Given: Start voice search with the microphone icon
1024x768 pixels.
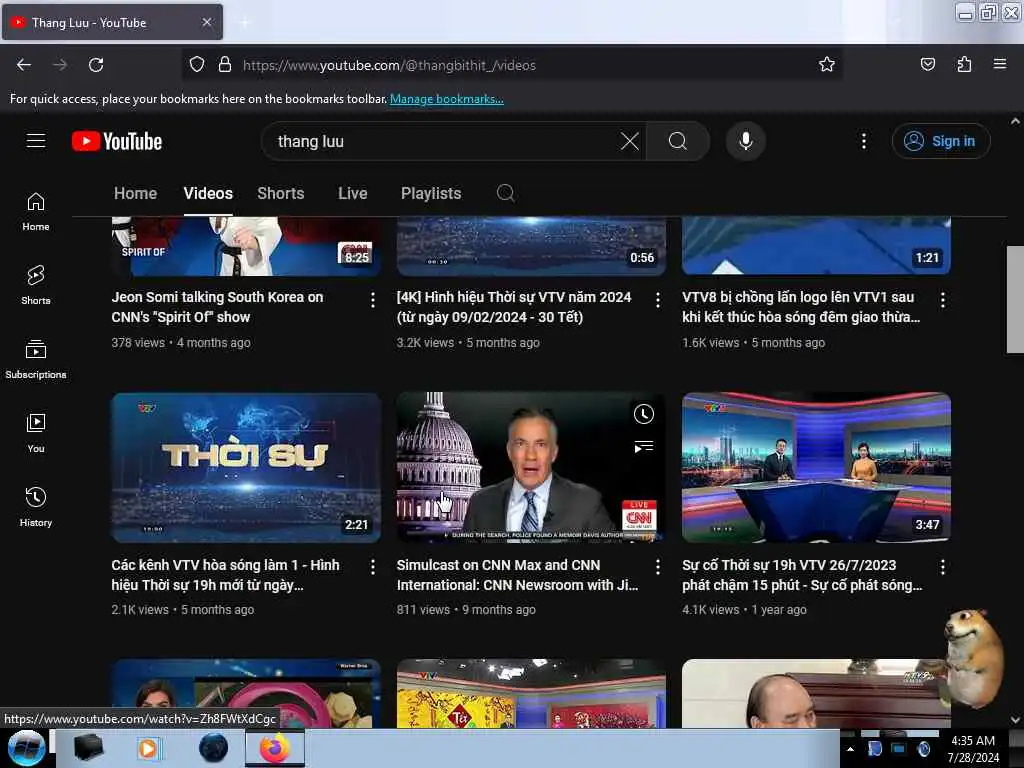Looking at the screenshot, I should (745, 141).
